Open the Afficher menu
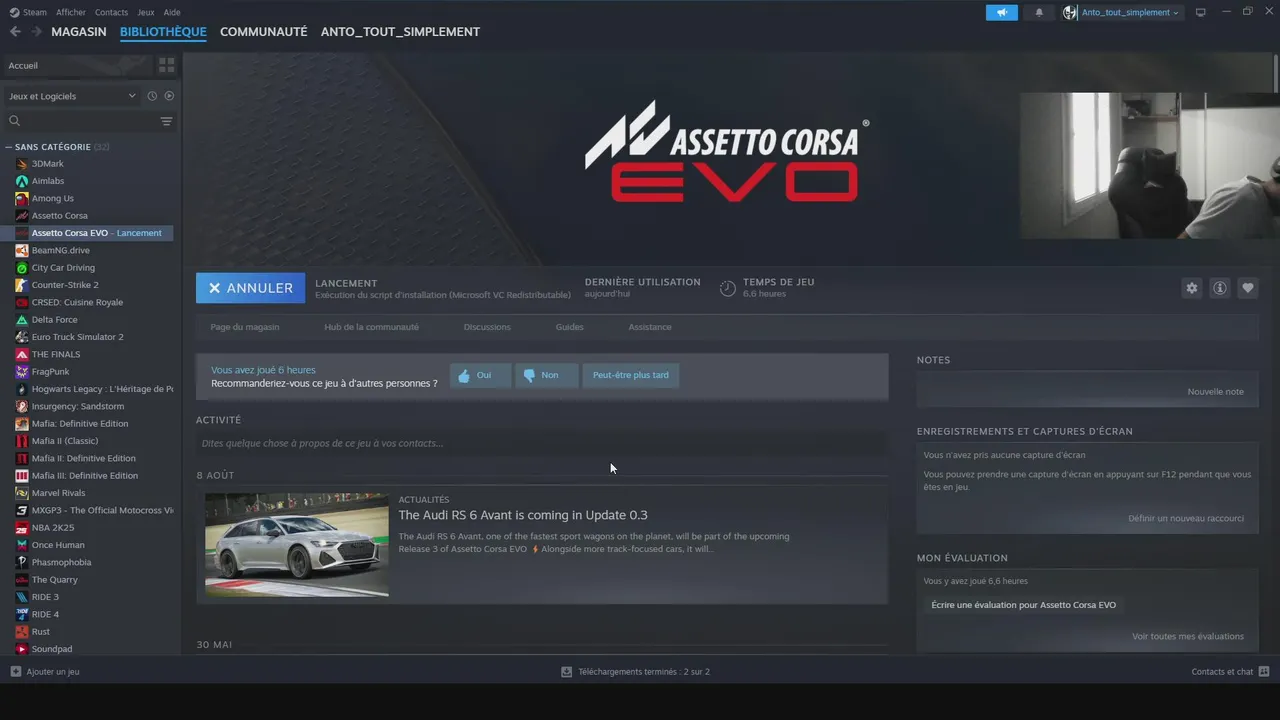Viewport: 1280px width, 720px height. (x=71, y=12)
